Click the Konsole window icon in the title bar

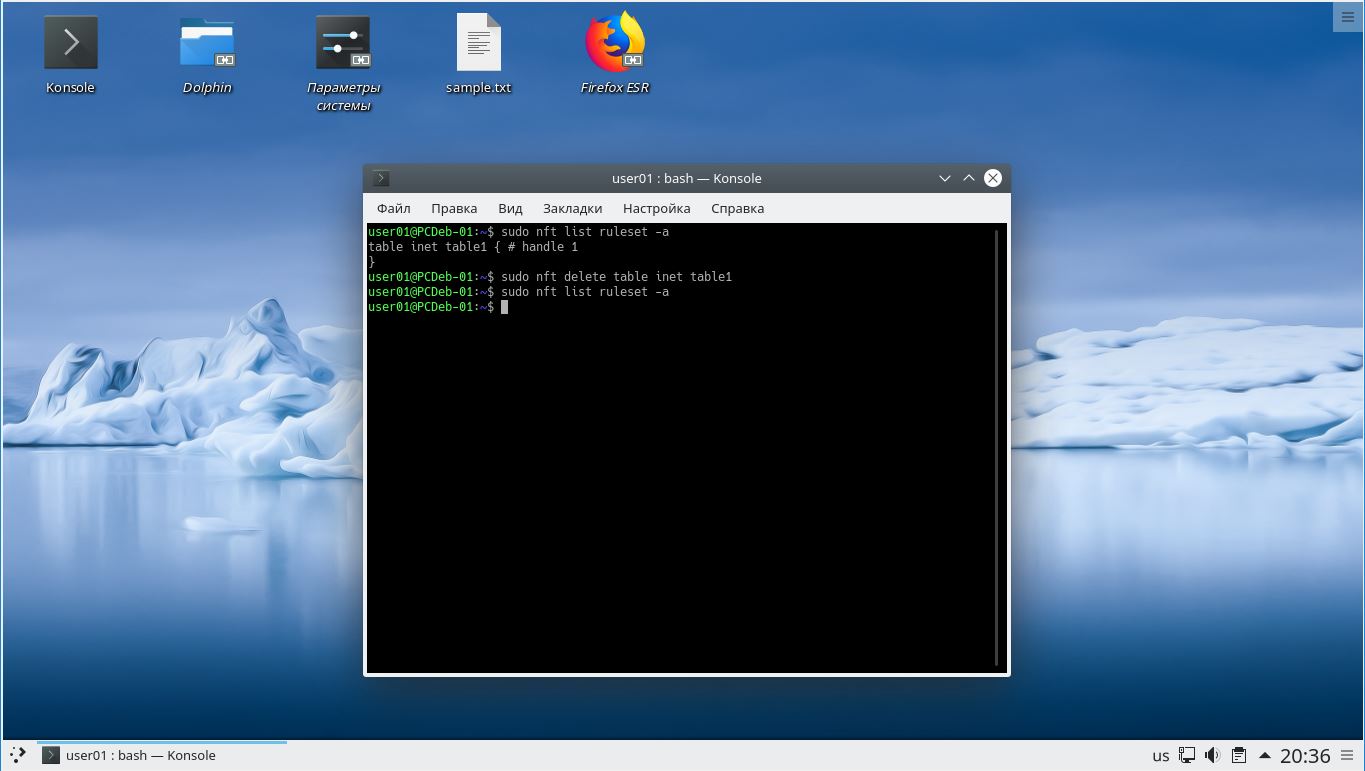(381, 178)
